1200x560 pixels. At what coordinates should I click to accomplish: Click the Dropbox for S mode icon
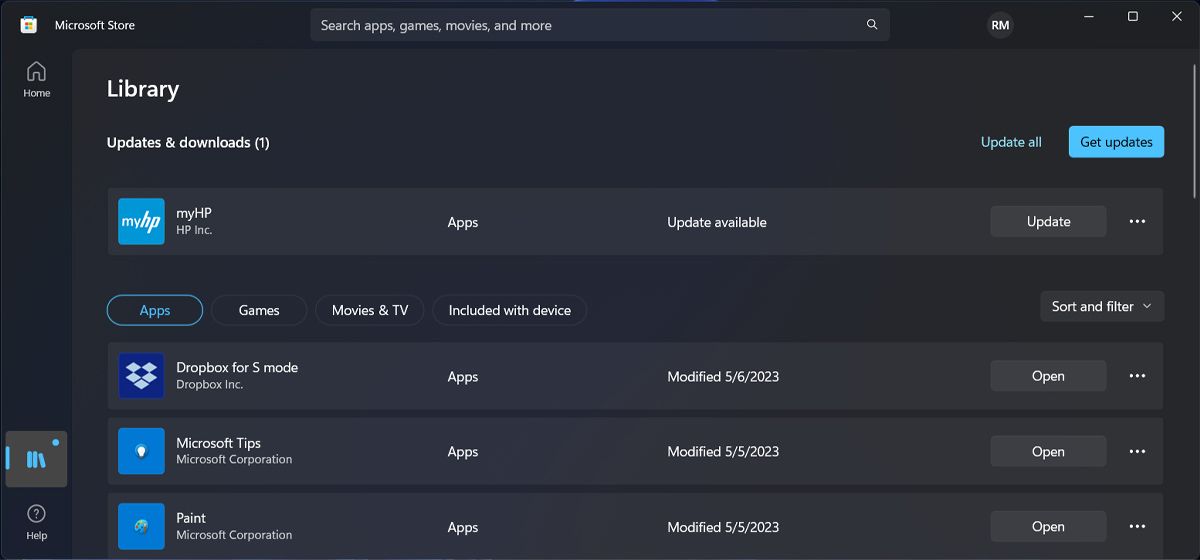141,376
